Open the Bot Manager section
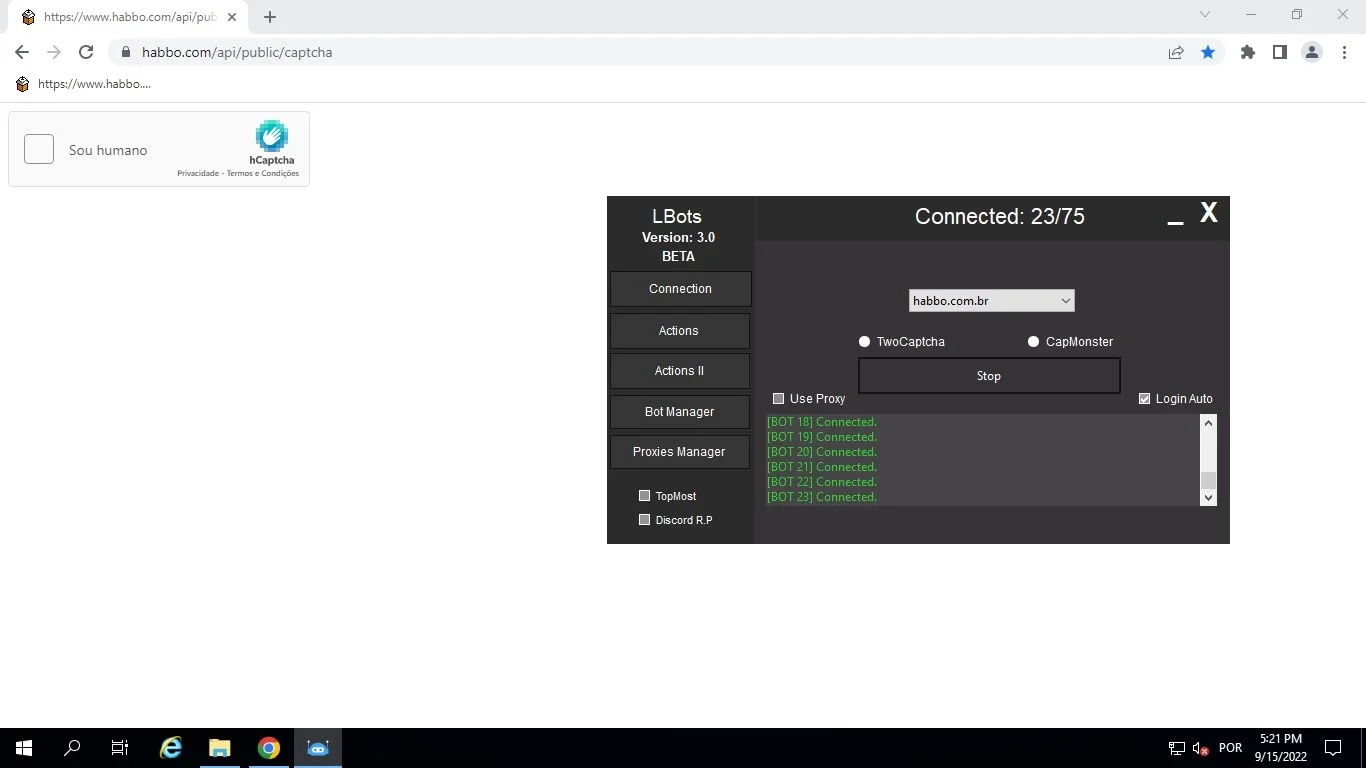The width and height of the screenshot is (1366, 768). point(679,412)
